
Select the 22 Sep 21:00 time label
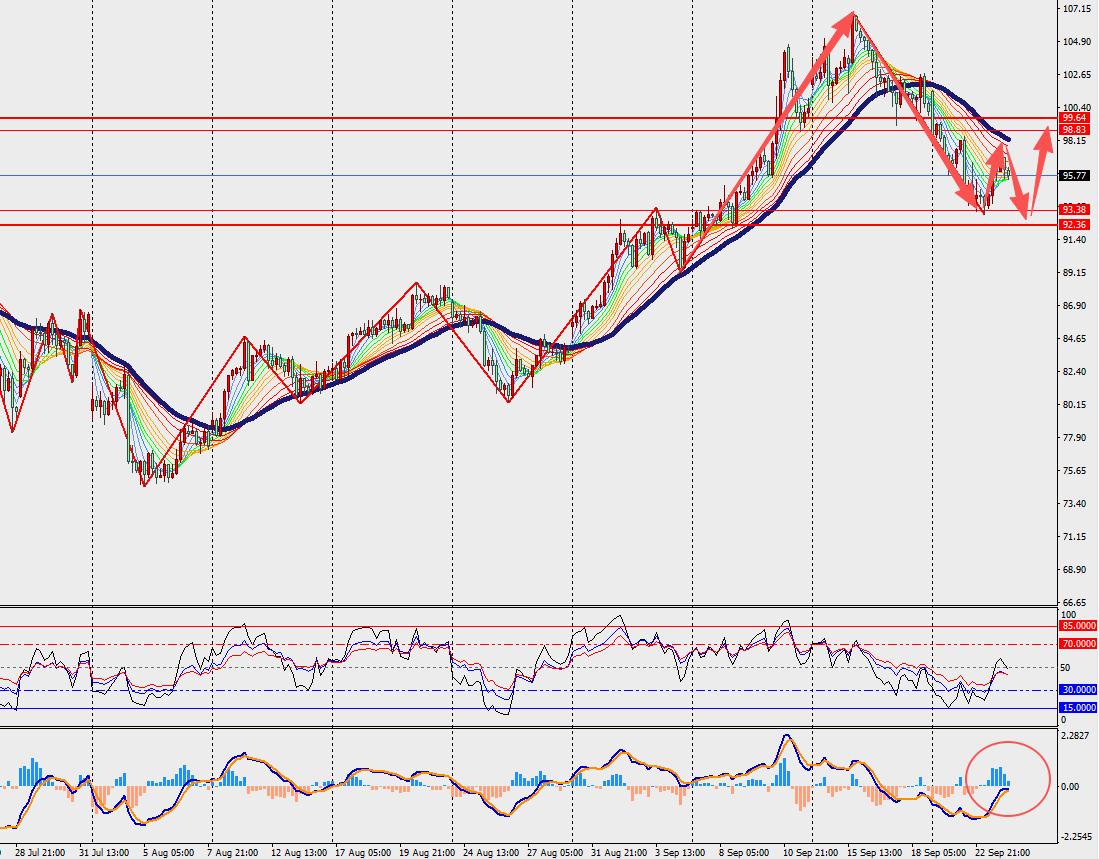[1003, 853]
